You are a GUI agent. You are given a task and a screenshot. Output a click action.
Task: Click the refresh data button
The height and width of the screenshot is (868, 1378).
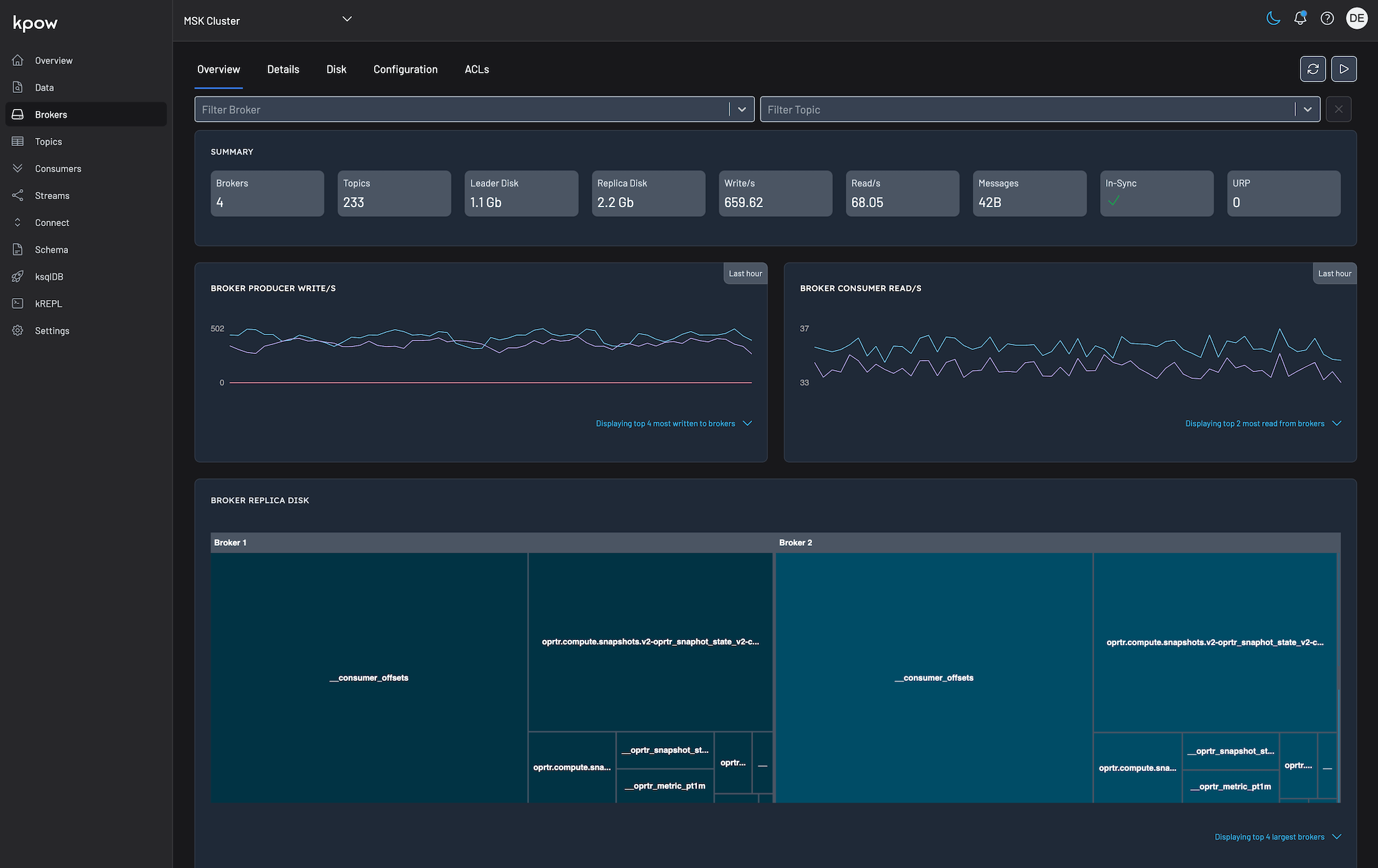point(1313,69)
